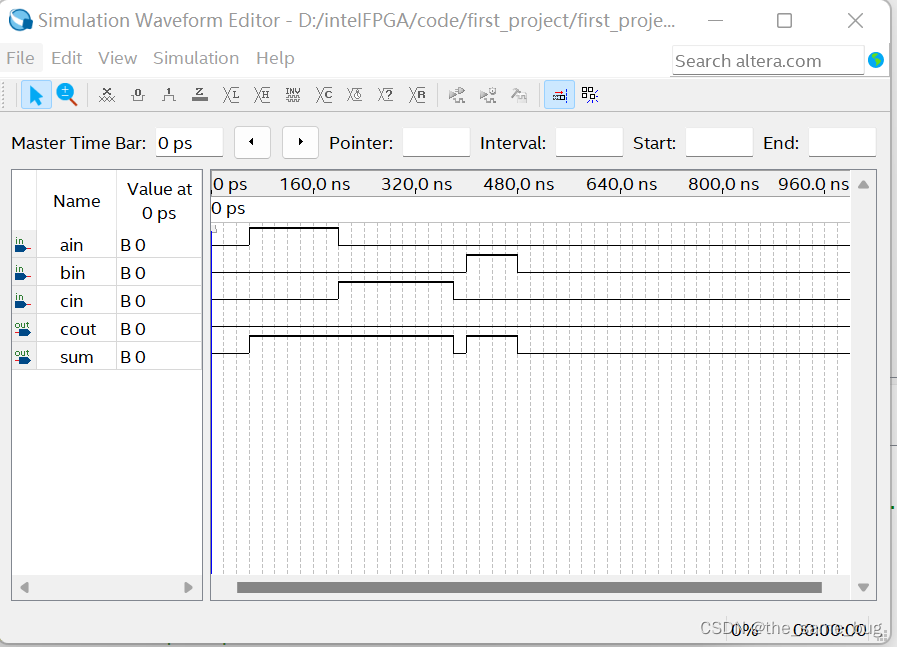The height and width of the screenshot is (647, 897).
Task: Open Overwrite Clock tool
Action: (355, 95)
